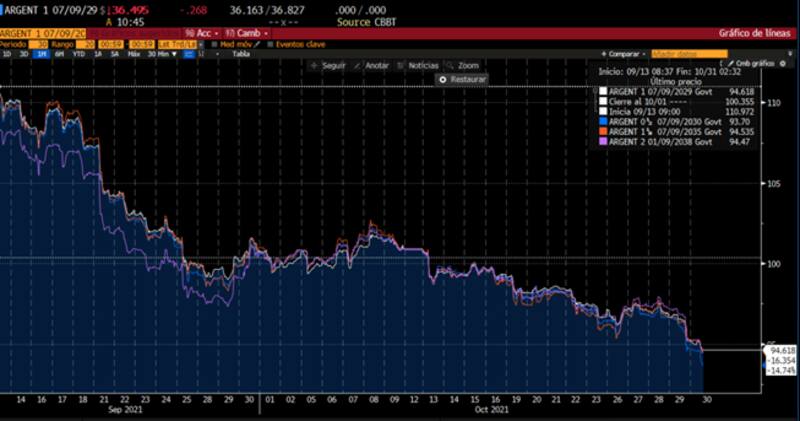
Task: Select the 1M period tab
Action: point(42,54)
